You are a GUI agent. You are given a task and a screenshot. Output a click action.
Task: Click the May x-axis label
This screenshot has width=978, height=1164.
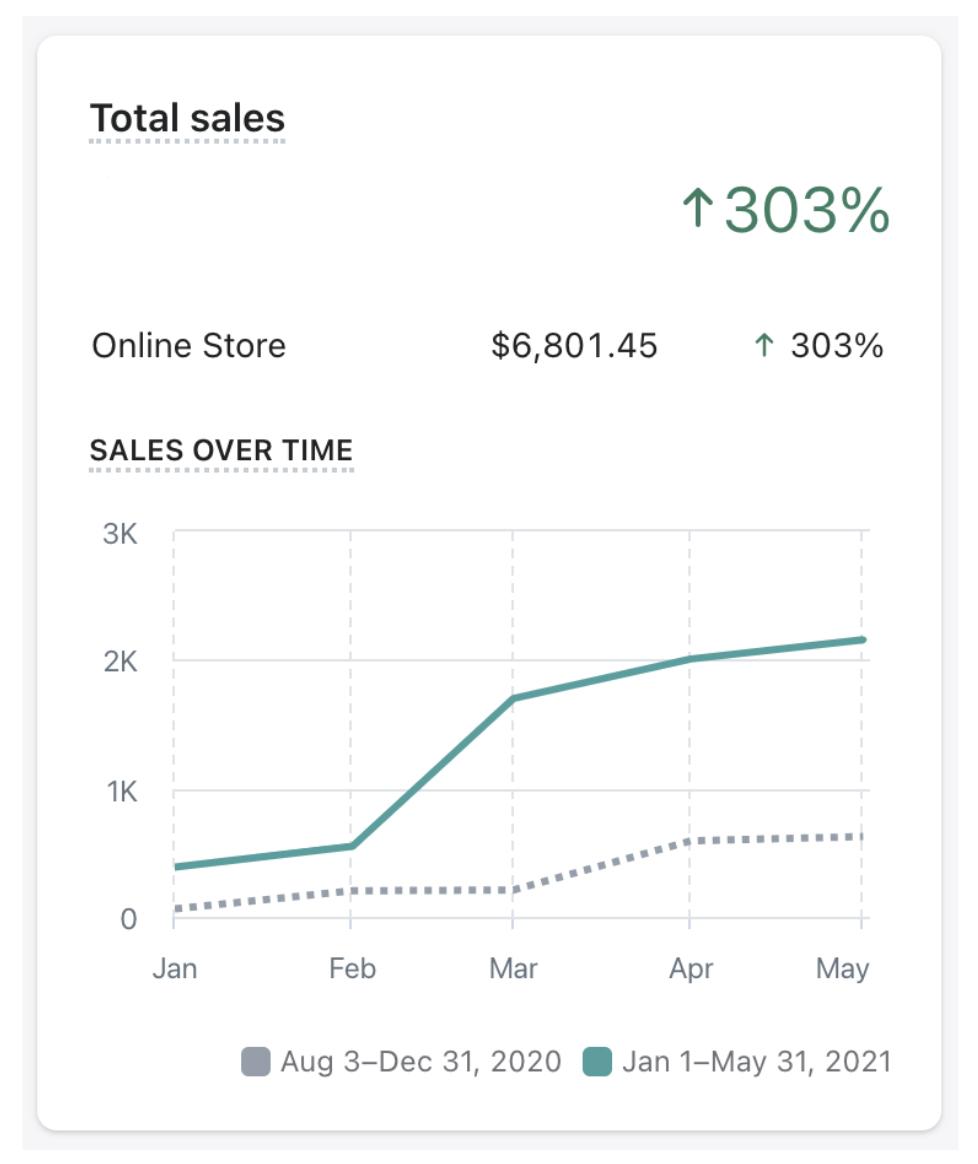click(842, 970)
